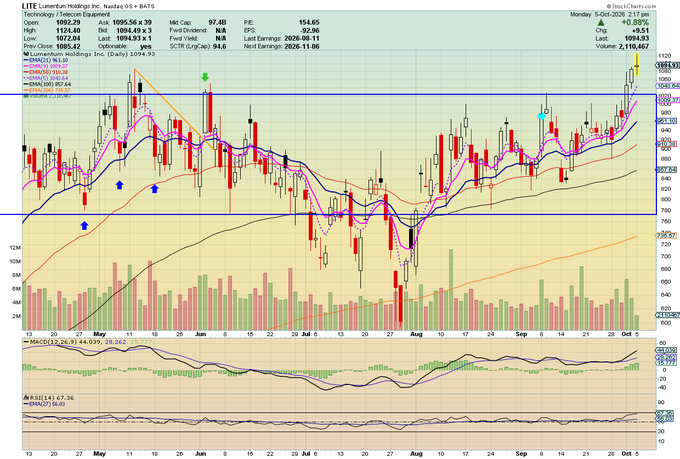
Task: Click the Optionable yes value
Action: click(x=146, y=46)
